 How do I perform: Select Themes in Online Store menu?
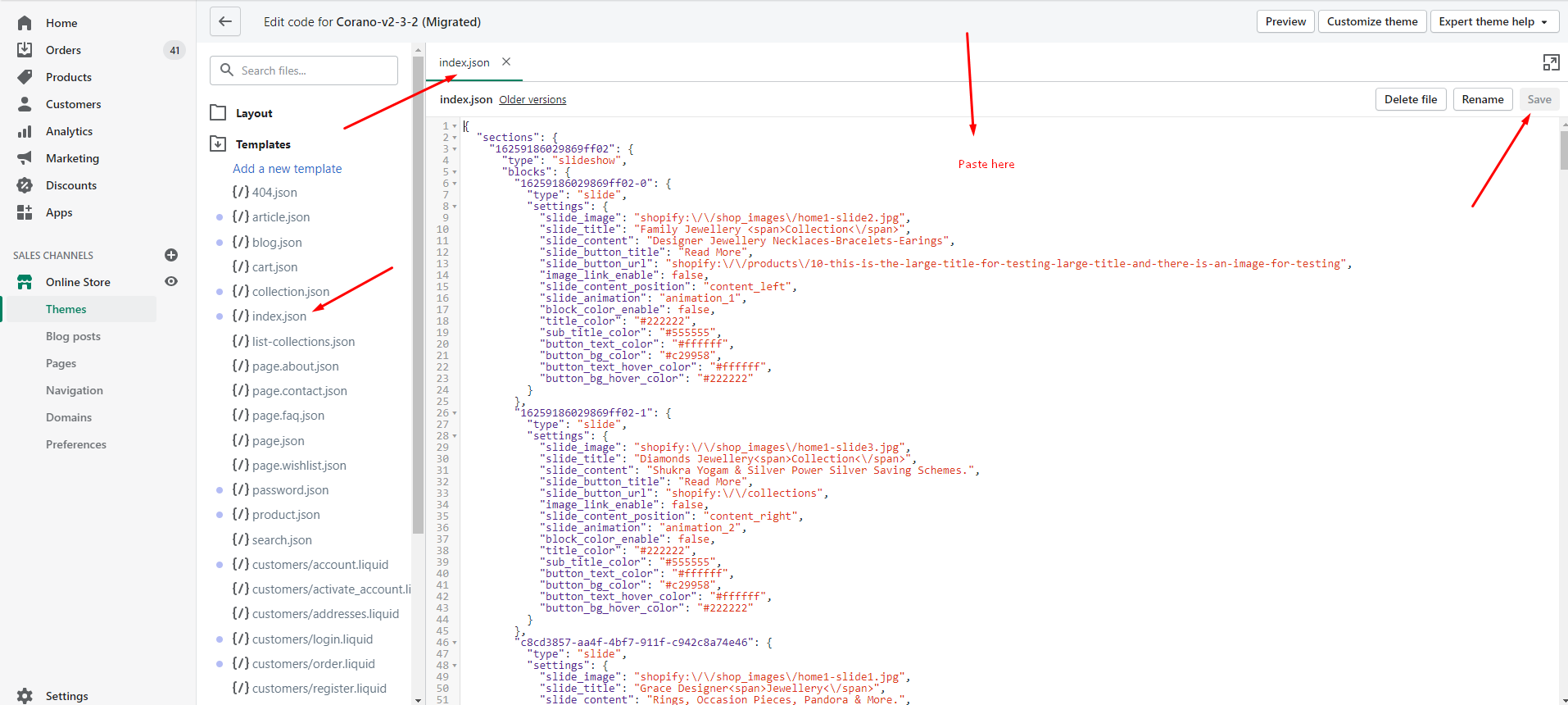pos(66,309)
